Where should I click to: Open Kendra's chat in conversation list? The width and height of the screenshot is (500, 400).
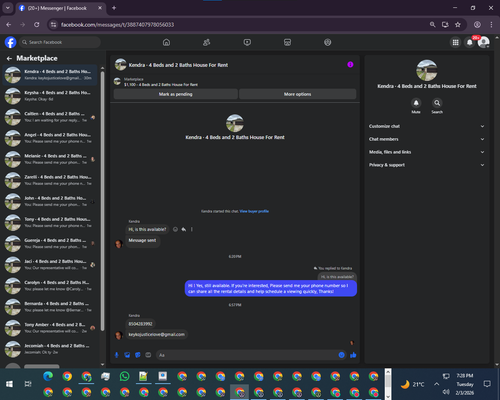pyautogui.click(x=50, y=75)
